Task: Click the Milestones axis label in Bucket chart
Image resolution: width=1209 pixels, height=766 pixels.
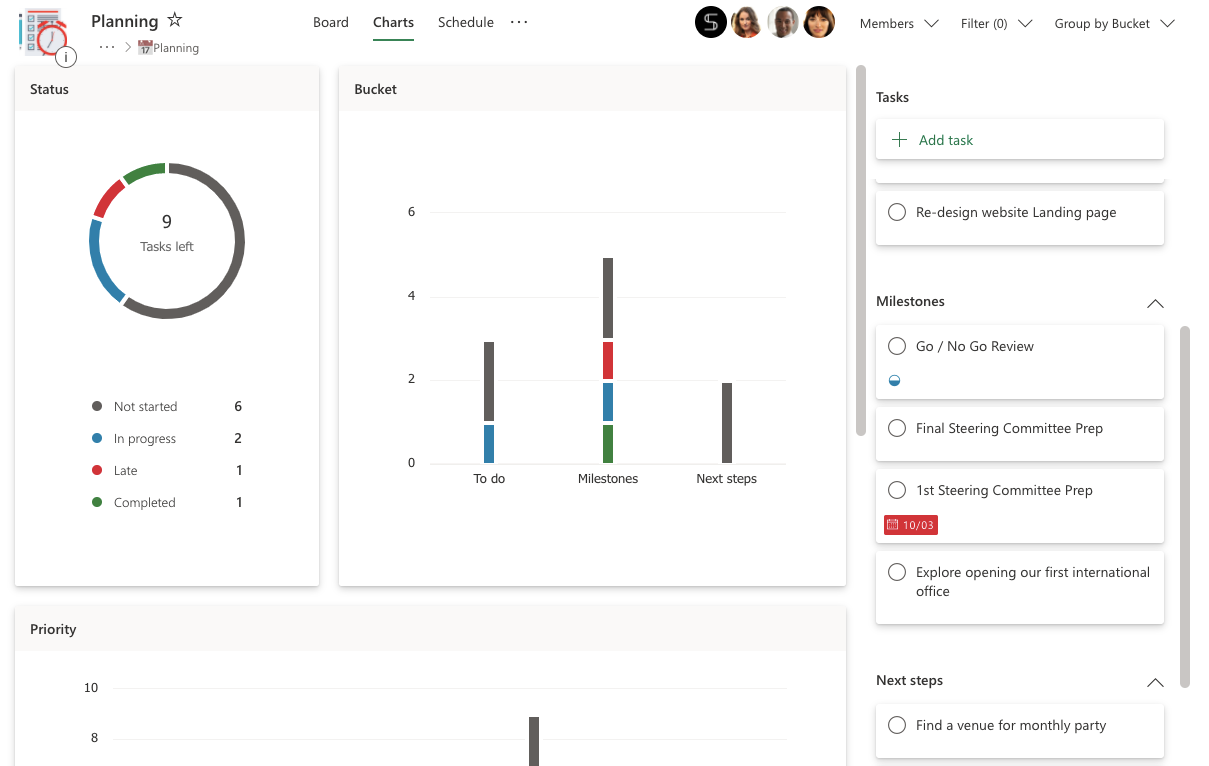Action: pos(608,479)
